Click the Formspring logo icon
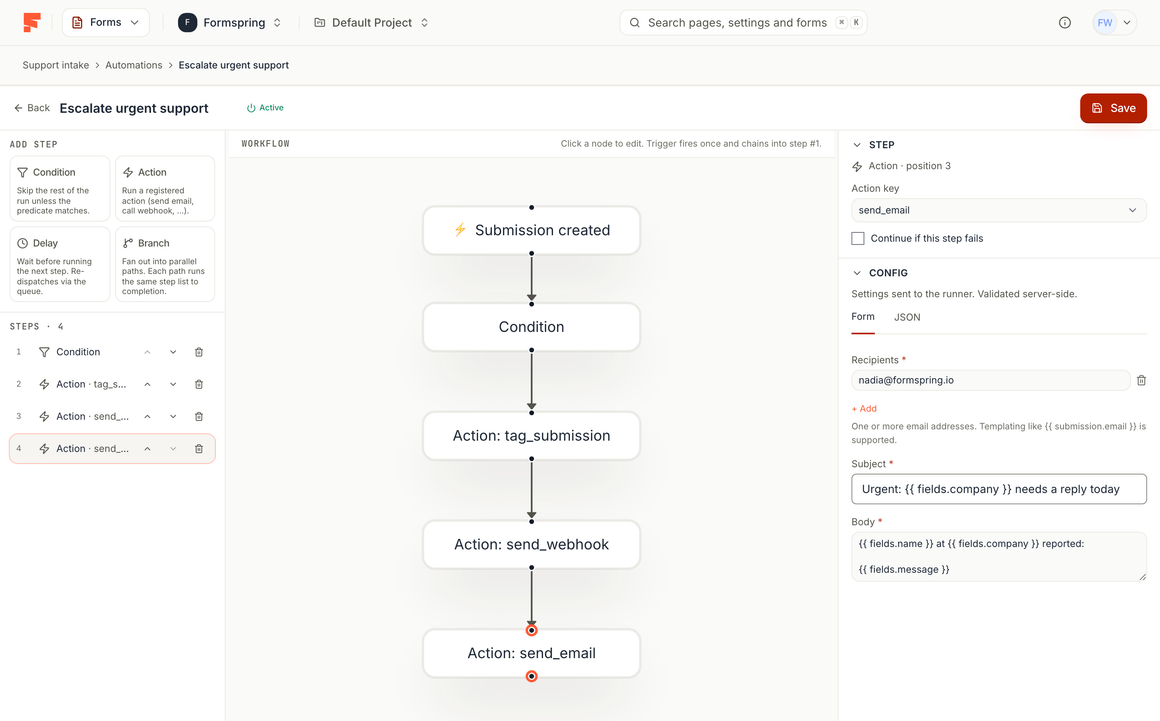This screenshot has width=1160, height=721. click(32, 23)
